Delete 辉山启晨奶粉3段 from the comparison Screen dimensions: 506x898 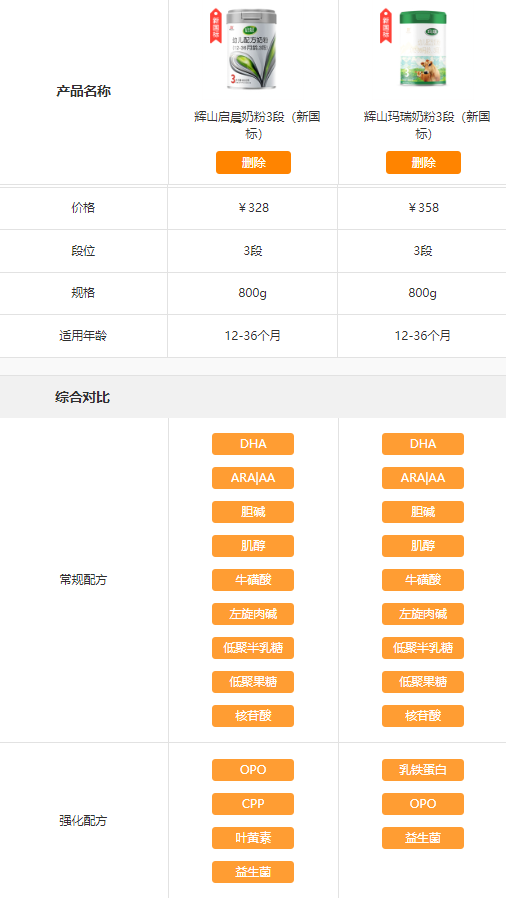point(253,163)
